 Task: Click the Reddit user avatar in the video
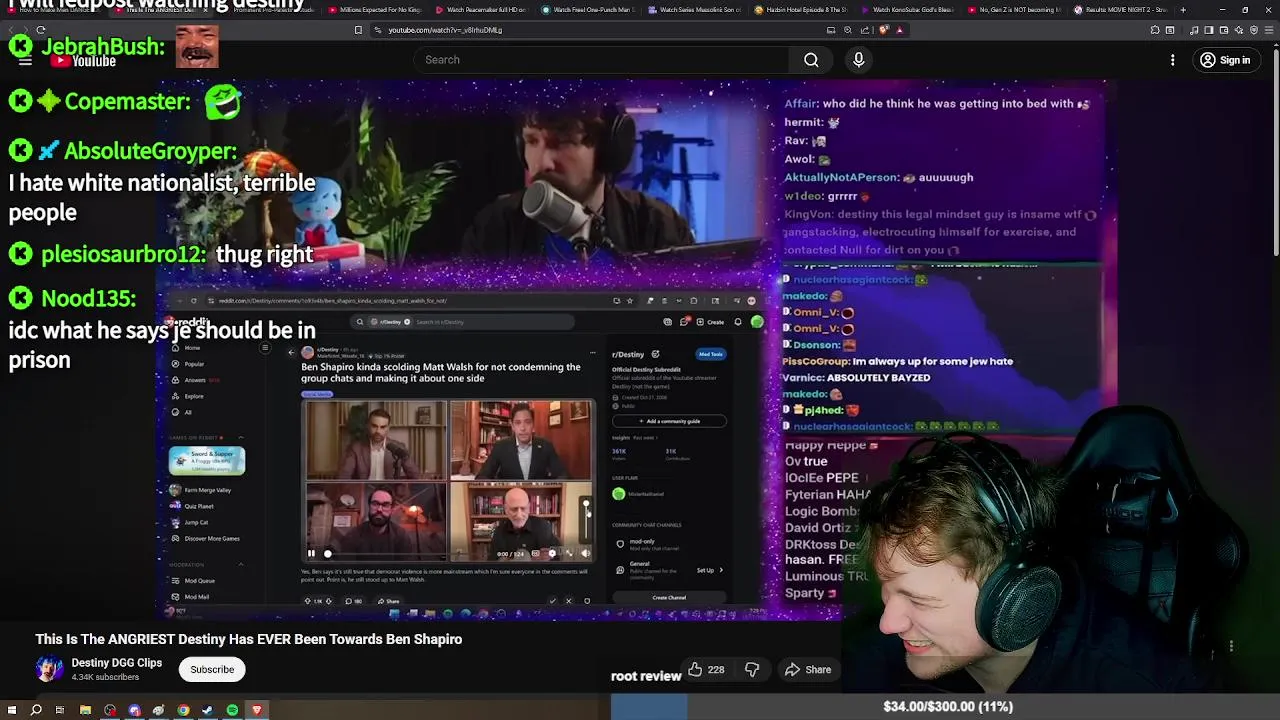point(757,322)
